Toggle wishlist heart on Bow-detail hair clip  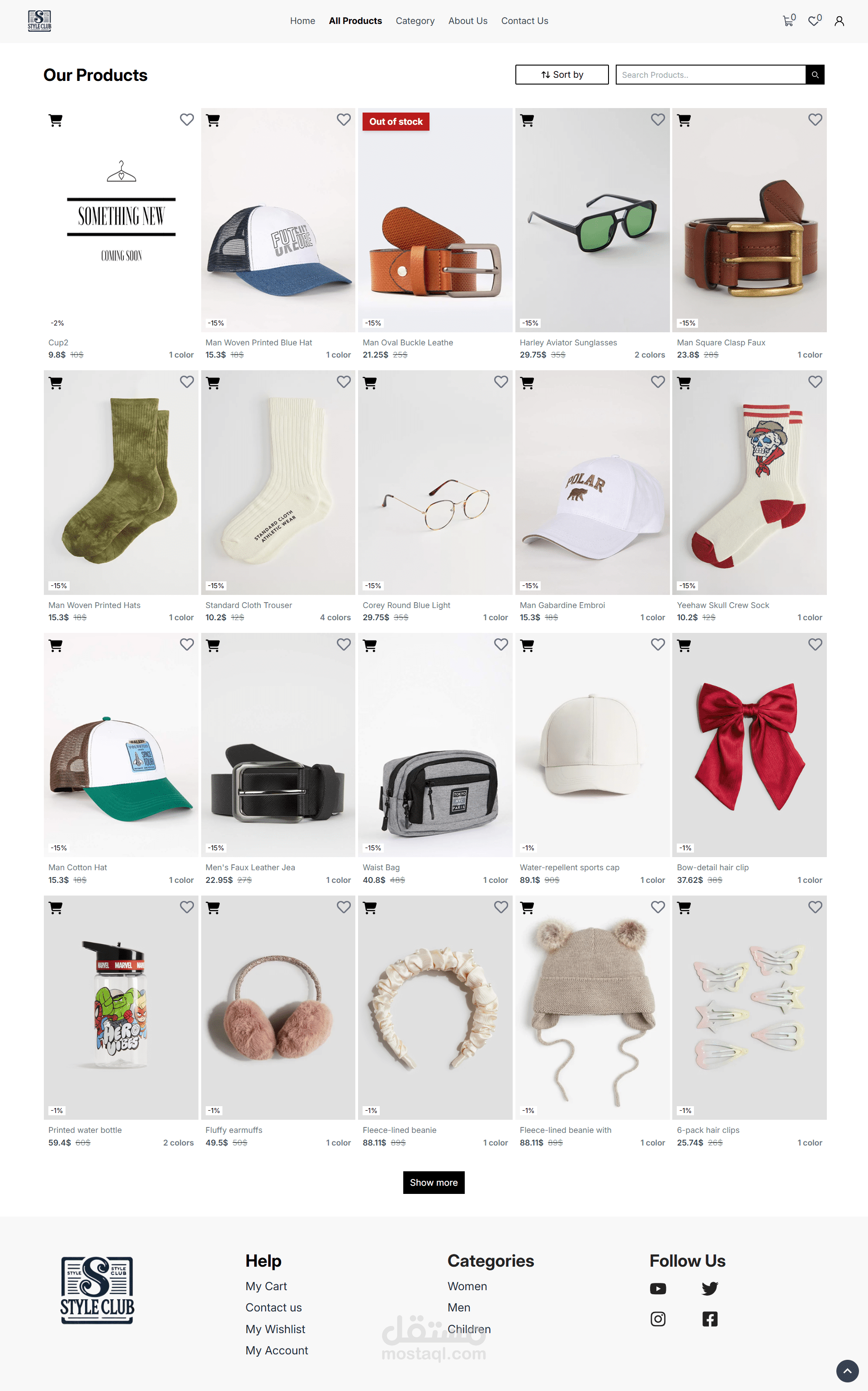[x=815, y=644]
